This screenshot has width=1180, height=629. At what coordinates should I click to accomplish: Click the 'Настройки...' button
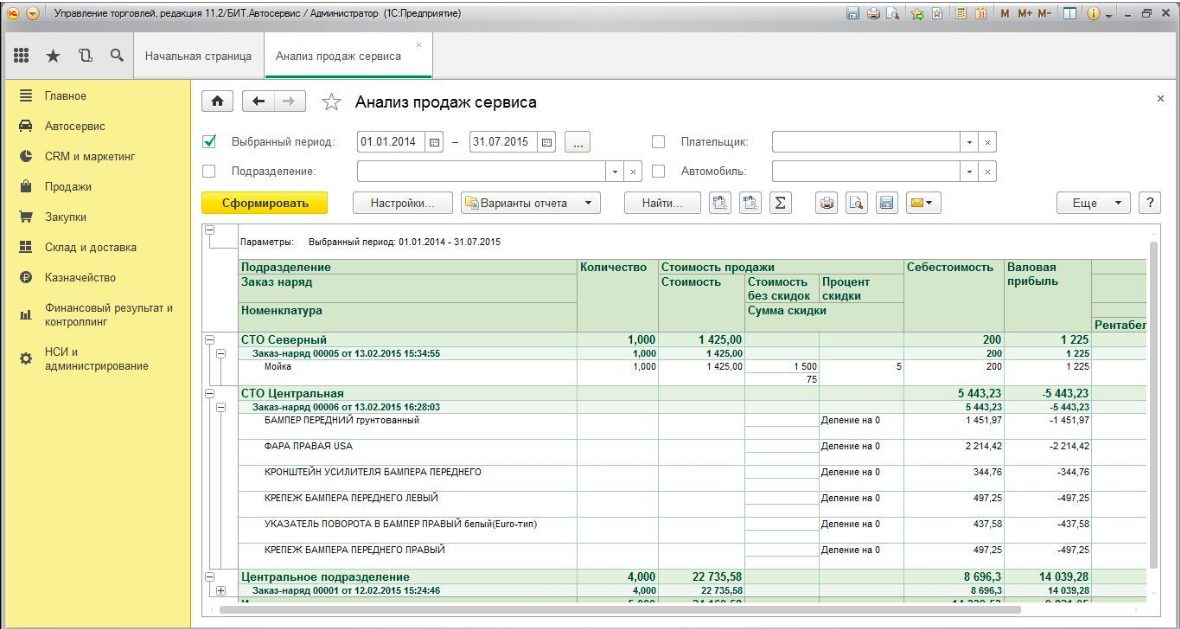(x=403, y=203)
